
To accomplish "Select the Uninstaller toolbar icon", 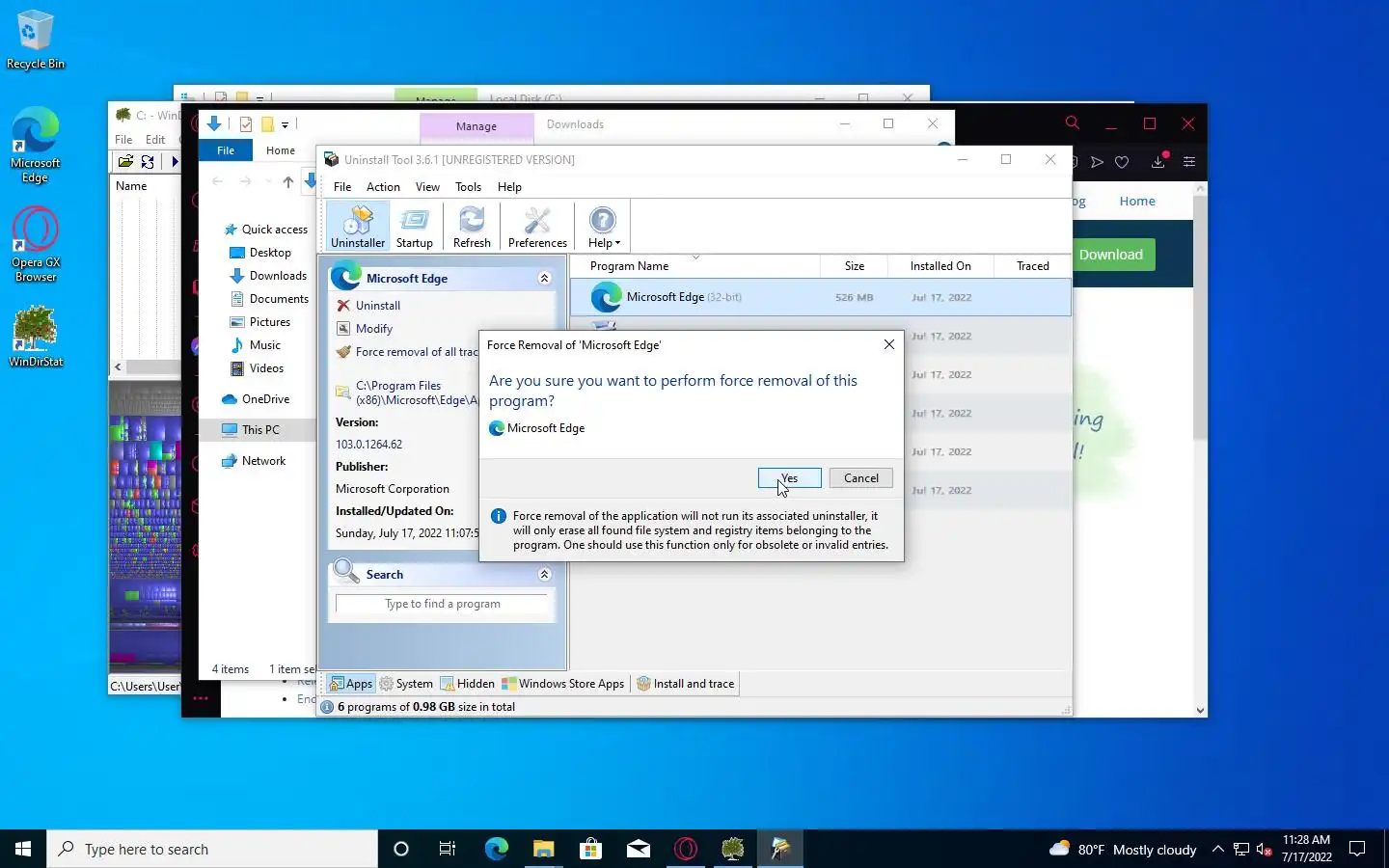I will click(x=358, y=227).
